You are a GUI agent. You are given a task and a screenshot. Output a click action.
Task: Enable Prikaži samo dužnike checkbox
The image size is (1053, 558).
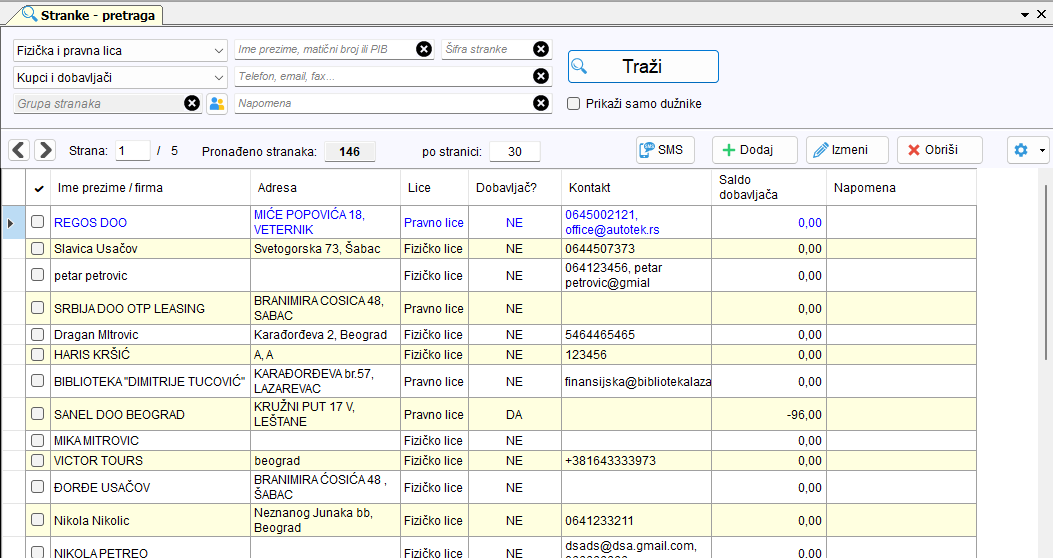pyautogui.click(x=574, y=103)
